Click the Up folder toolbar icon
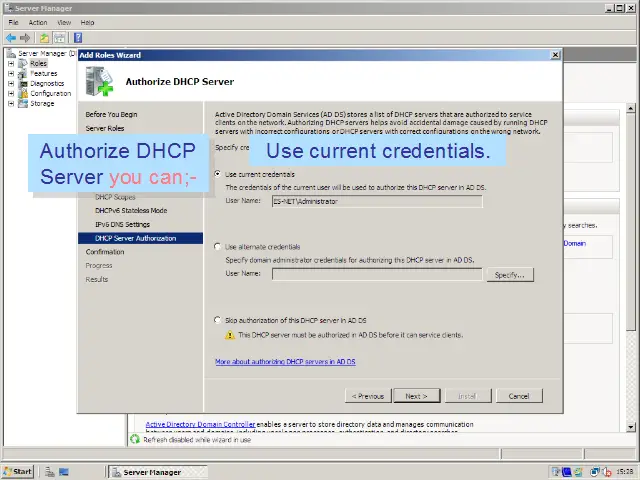Viewport: 640px width, 480px height. pos(44,38)
